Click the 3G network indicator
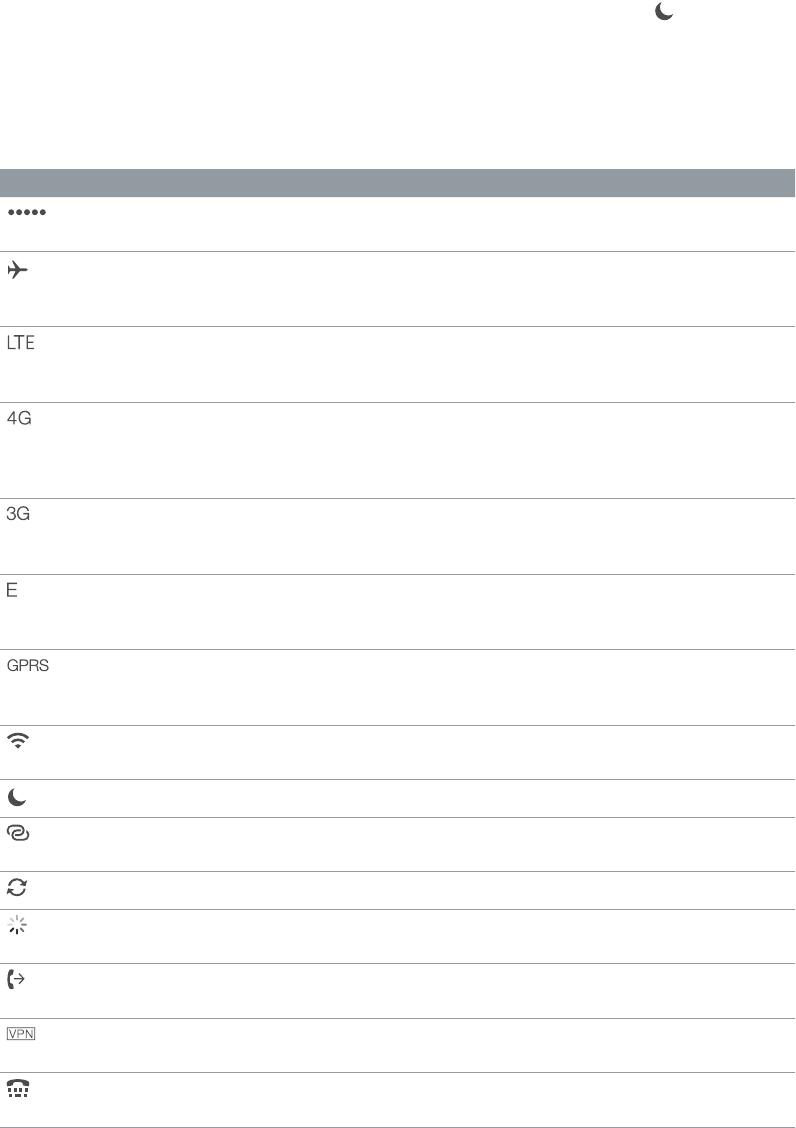Viewport: 796px width, 1128px height. (20, 514)
